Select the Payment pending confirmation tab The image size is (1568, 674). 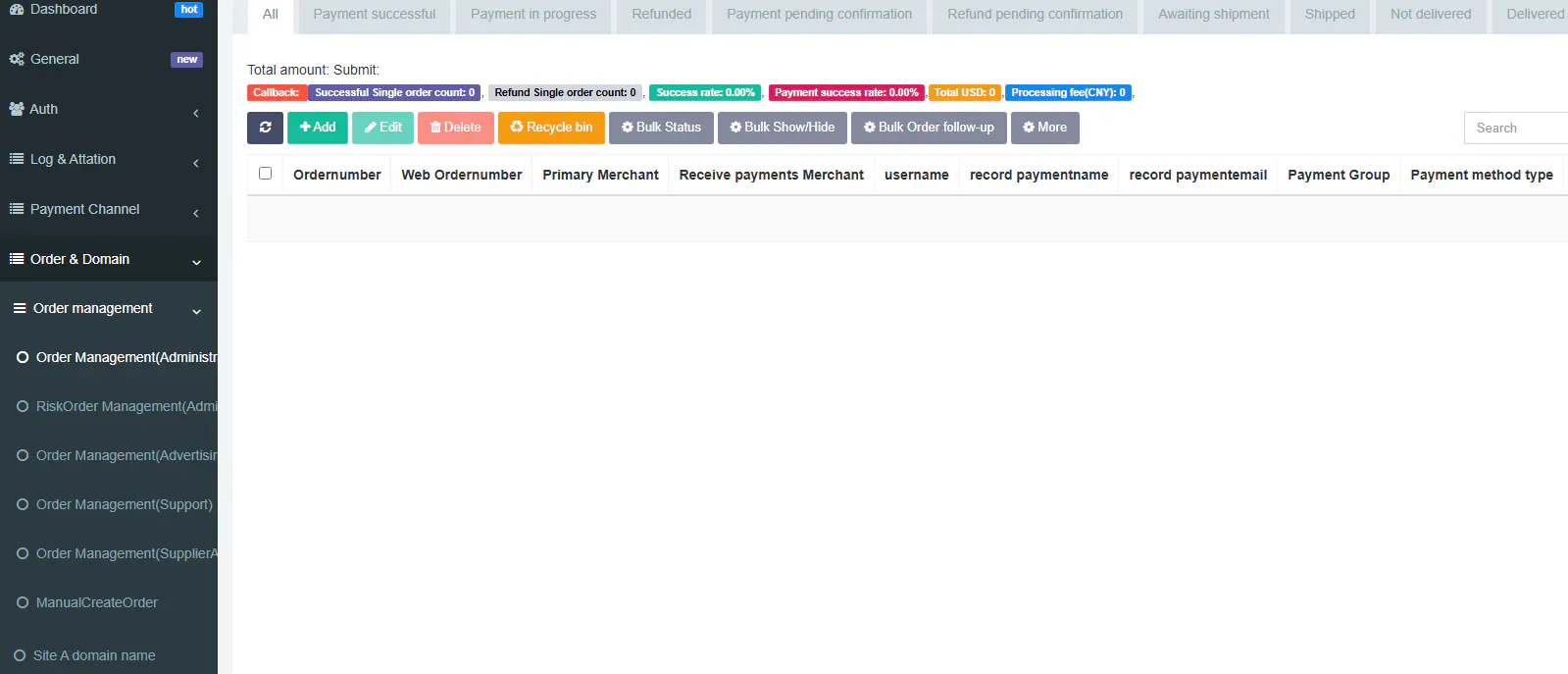point(820,15)
